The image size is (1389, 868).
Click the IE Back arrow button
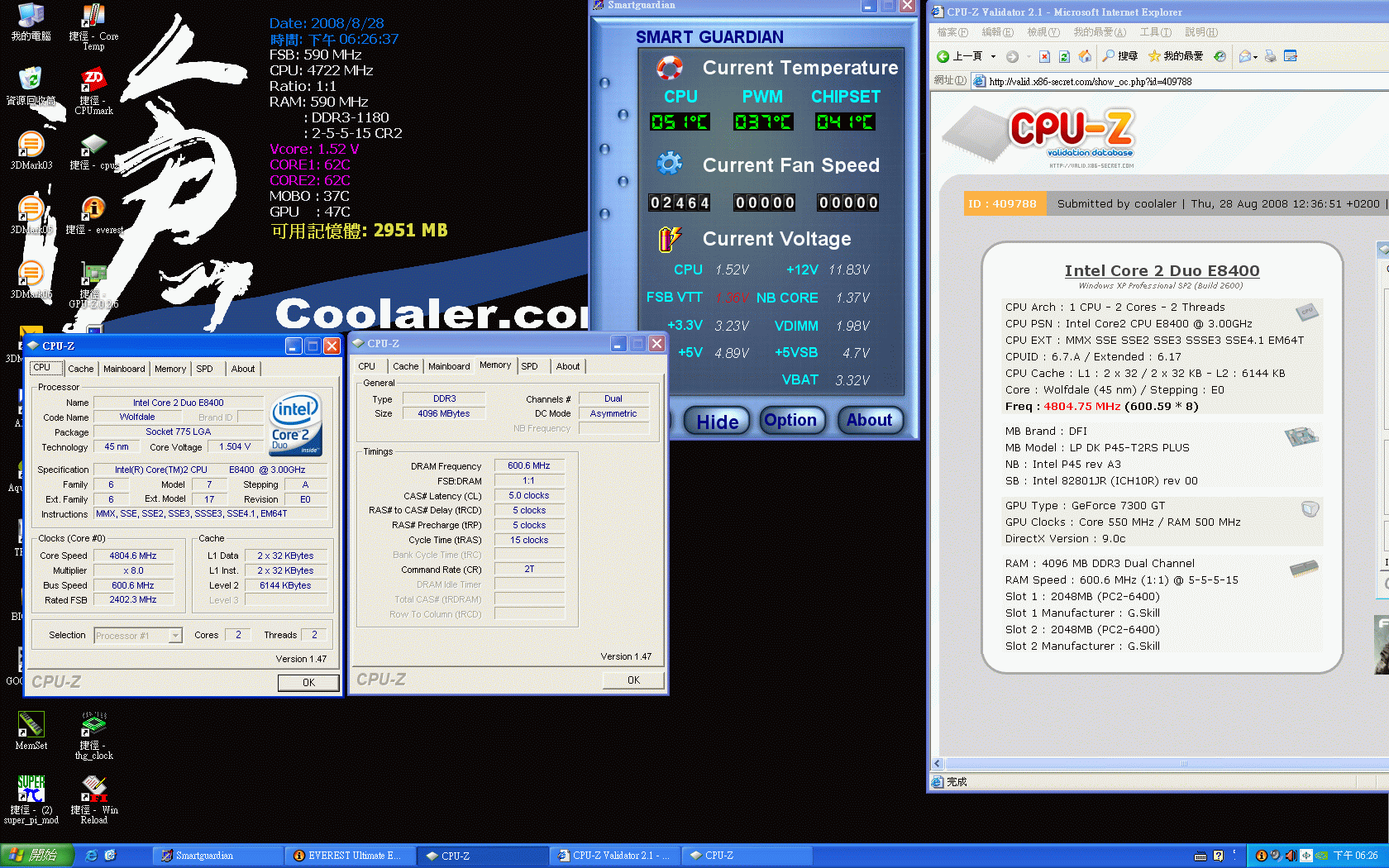pyautogui.click(x=960, y=56)
